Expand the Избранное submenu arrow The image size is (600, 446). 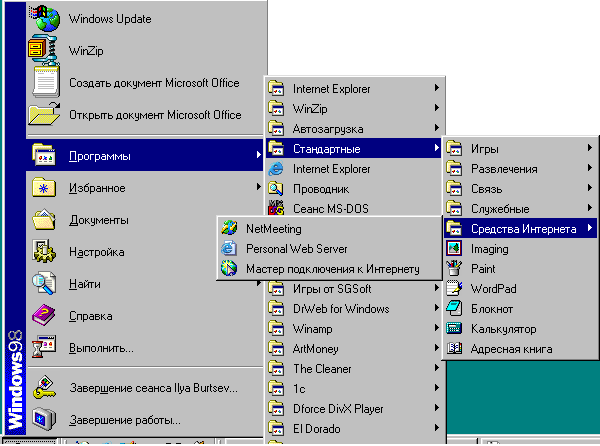click(257, 187)
